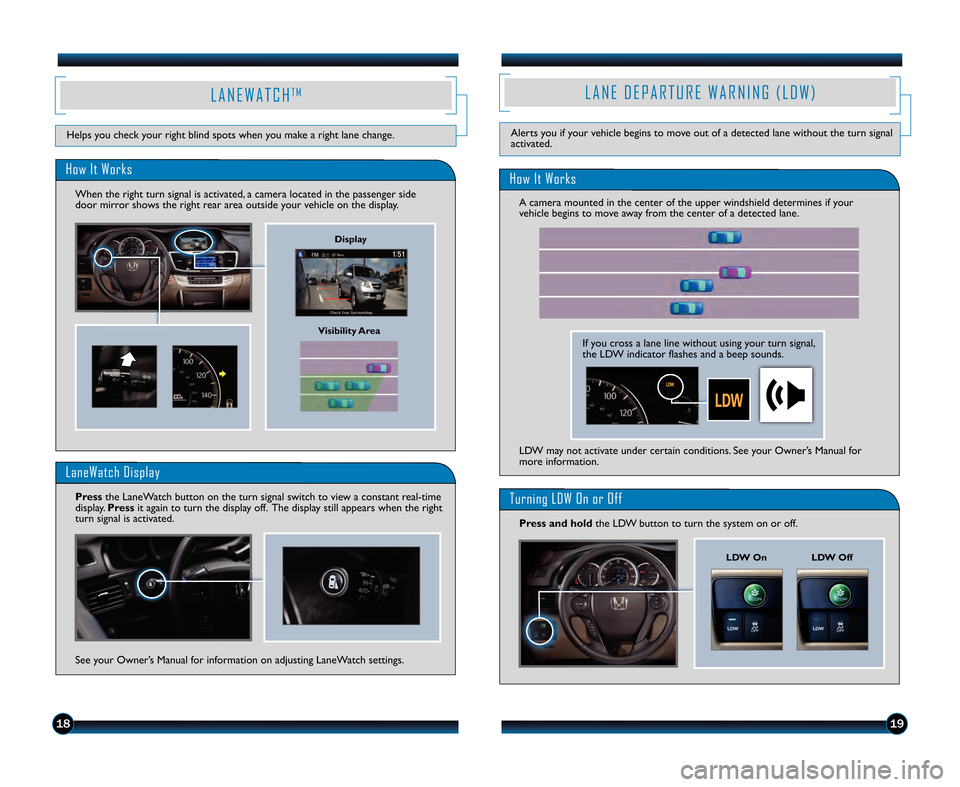Click the LANE DEPARTURE WARNING (LDW) title banner
960x787 pixels.
point(699,93)
